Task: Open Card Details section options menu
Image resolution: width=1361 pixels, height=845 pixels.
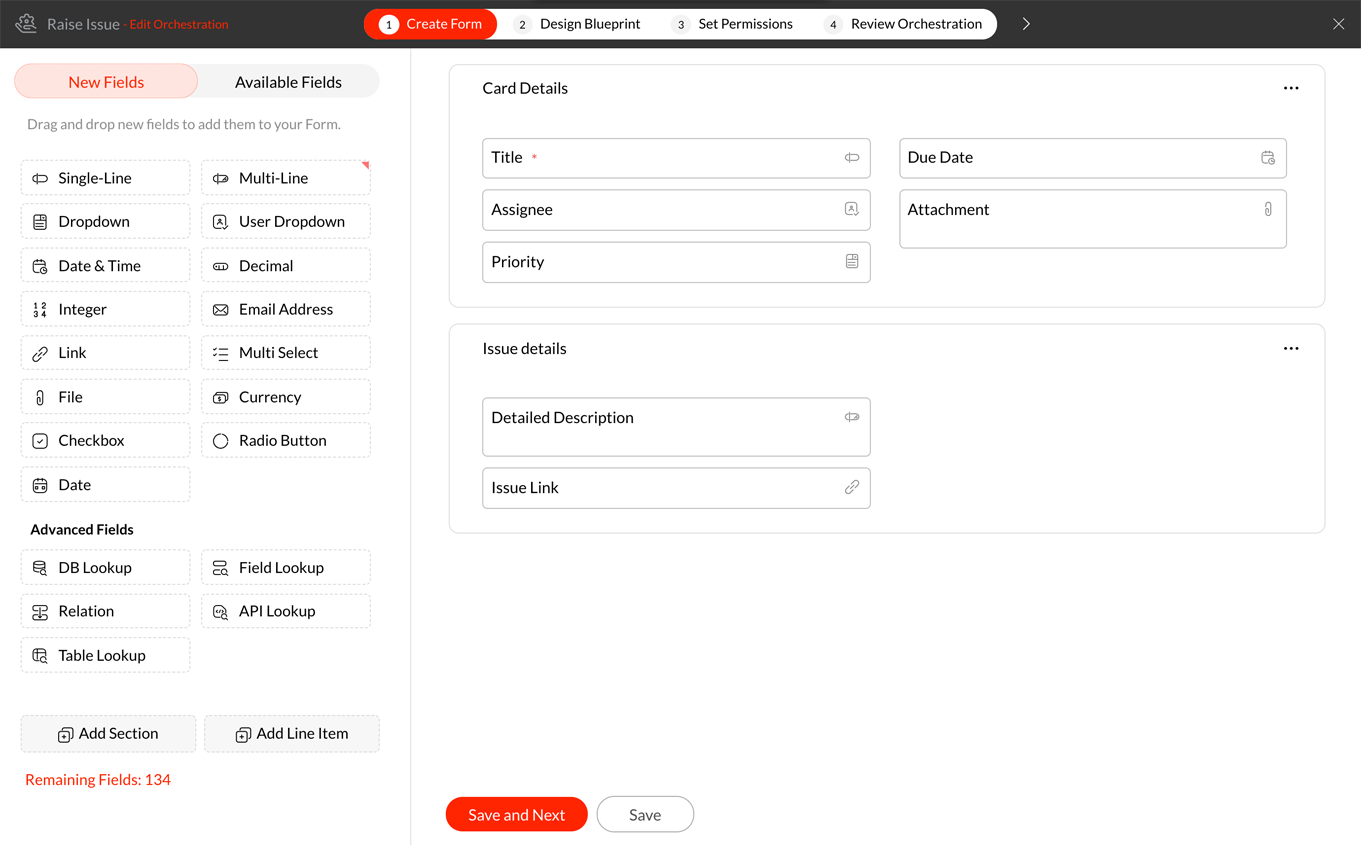Action: 1291,88
